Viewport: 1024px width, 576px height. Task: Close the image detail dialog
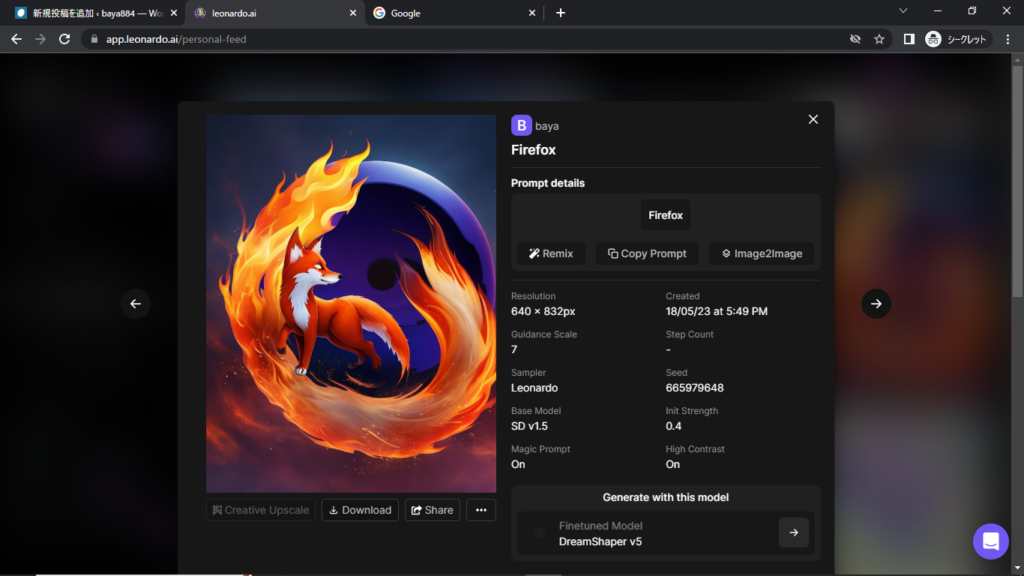[813, 119]
